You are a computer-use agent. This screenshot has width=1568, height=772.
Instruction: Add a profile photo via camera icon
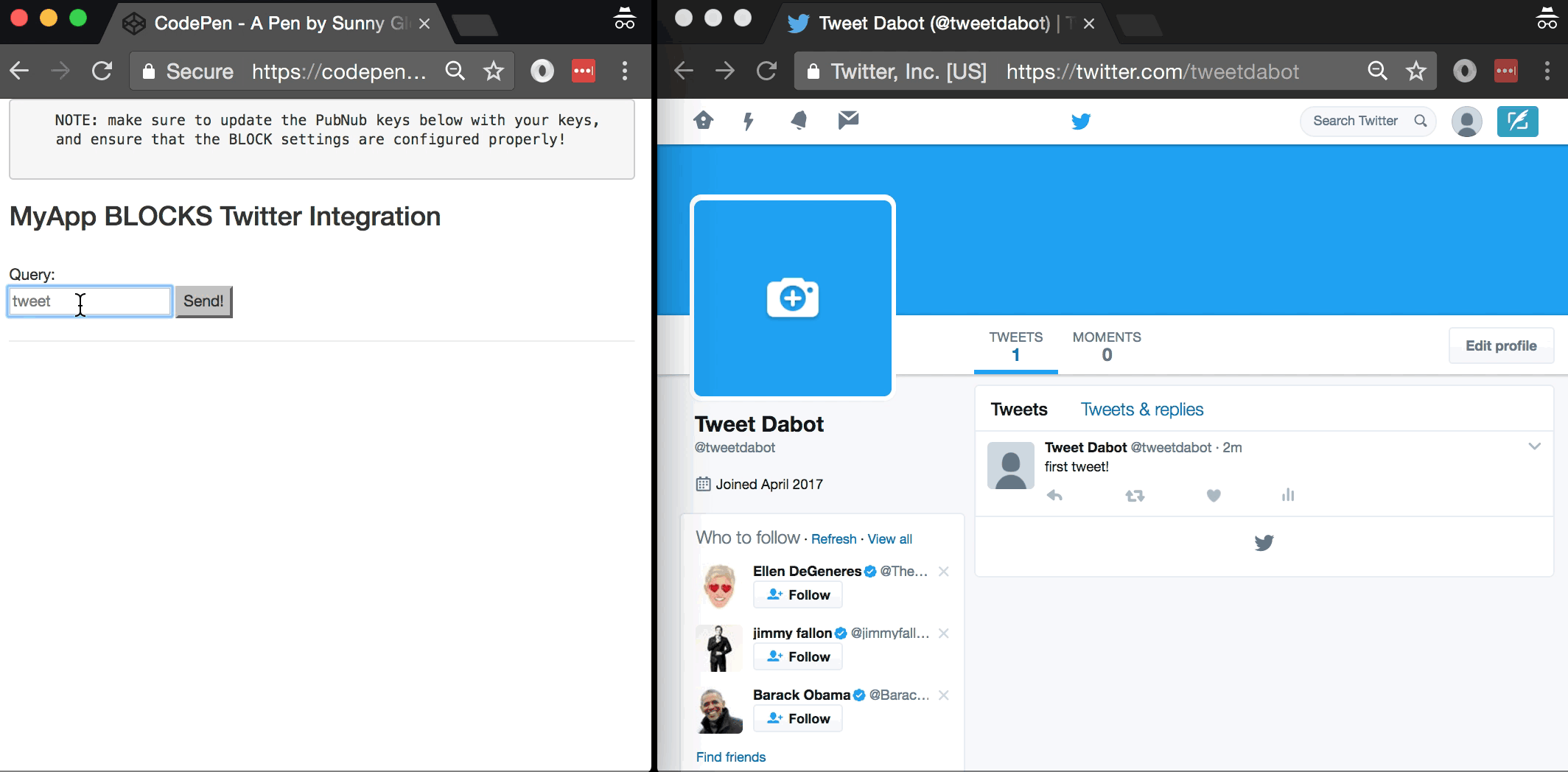(x=792, y=298)
